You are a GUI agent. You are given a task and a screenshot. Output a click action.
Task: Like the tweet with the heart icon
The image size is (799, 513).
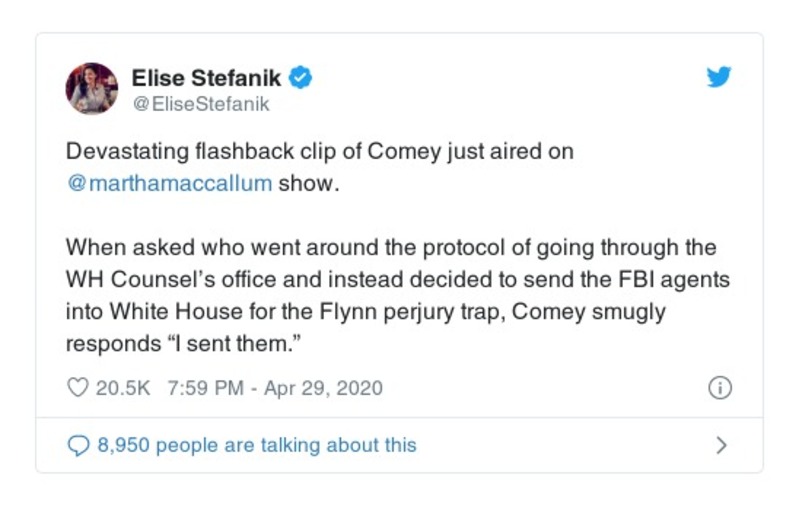[x=77, y=388]
